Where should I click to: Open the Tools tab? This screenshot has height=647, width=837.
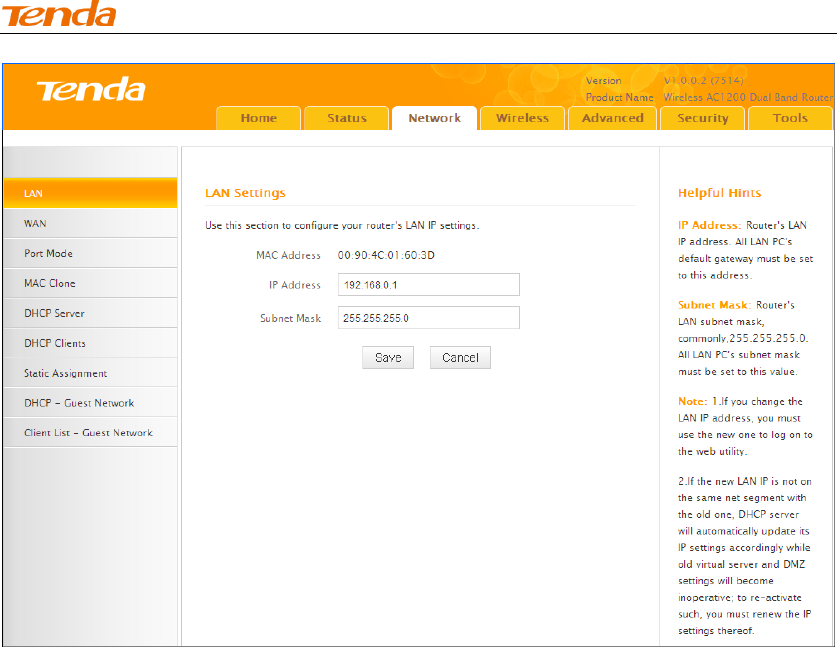click(x=790, y=118)
